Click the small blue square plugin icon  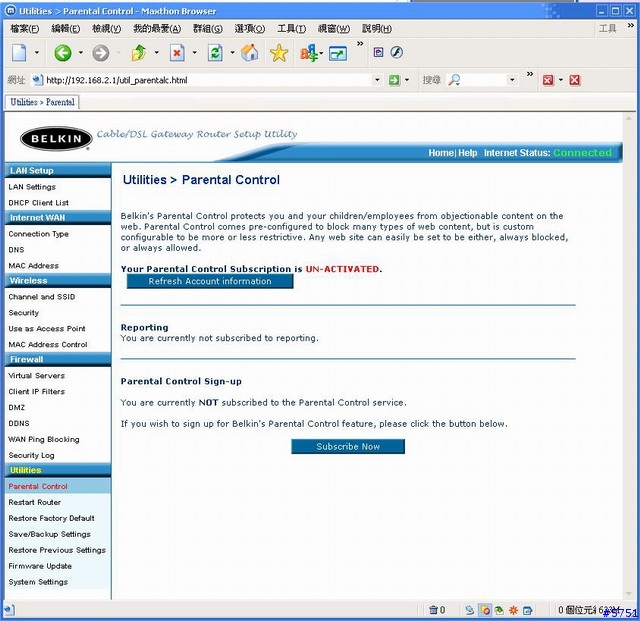pyautogui.click(x=378, y=52)
